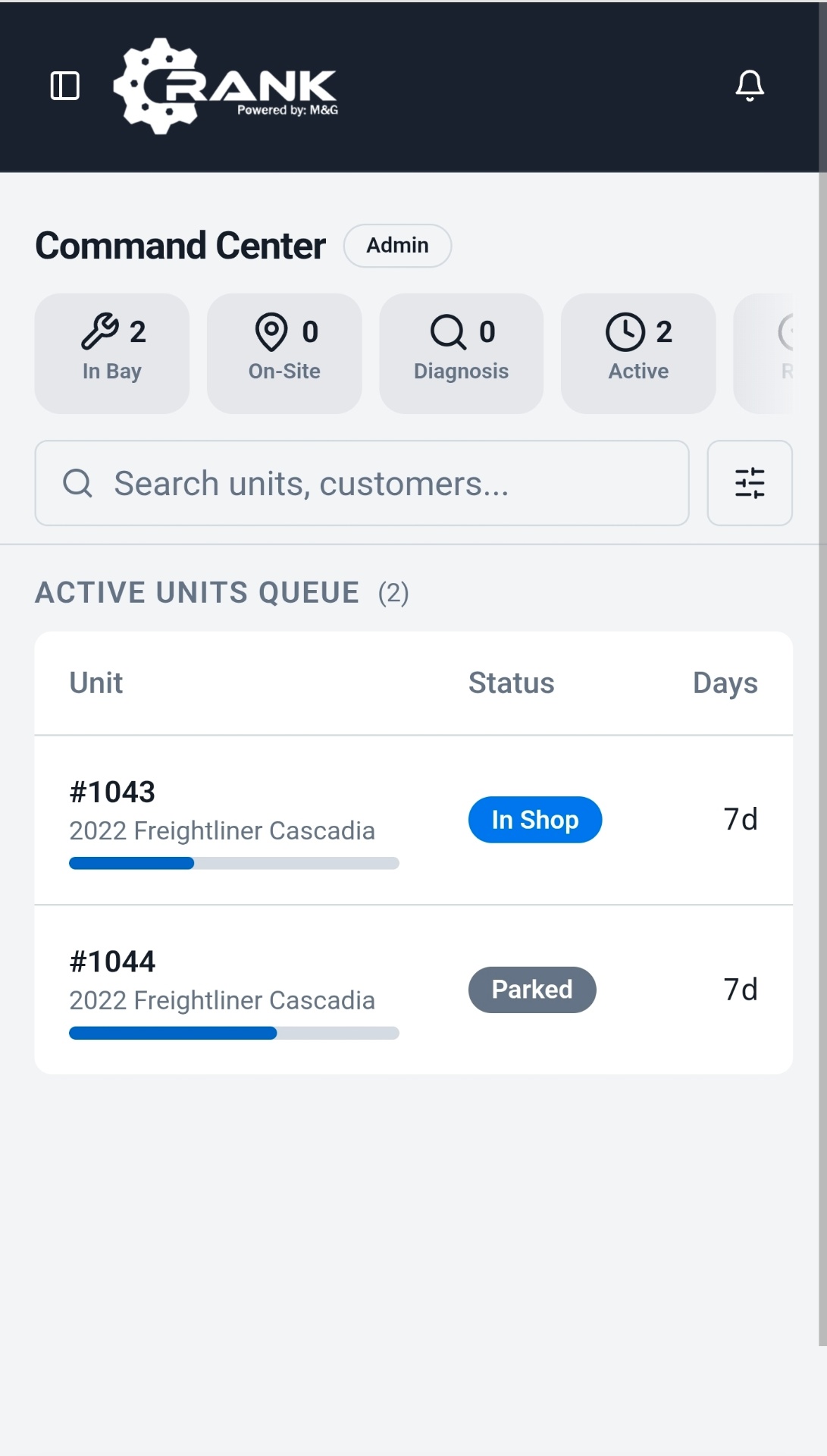Click progress bar for unit #1043
827x1456 pixels.
[x=233, y=863]
